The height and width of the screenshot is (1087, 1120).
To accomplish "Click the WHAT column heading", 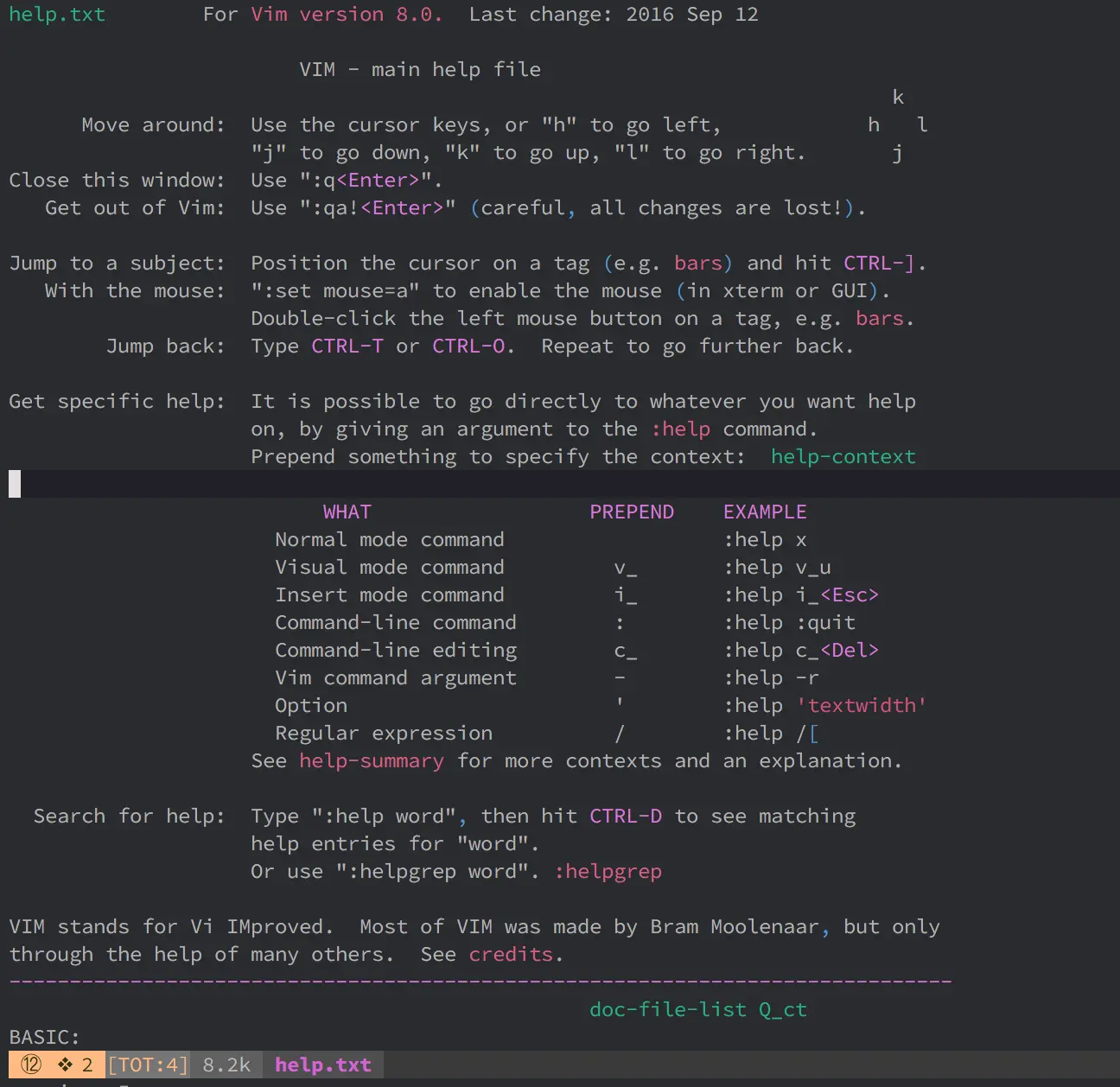I will 347,512.
